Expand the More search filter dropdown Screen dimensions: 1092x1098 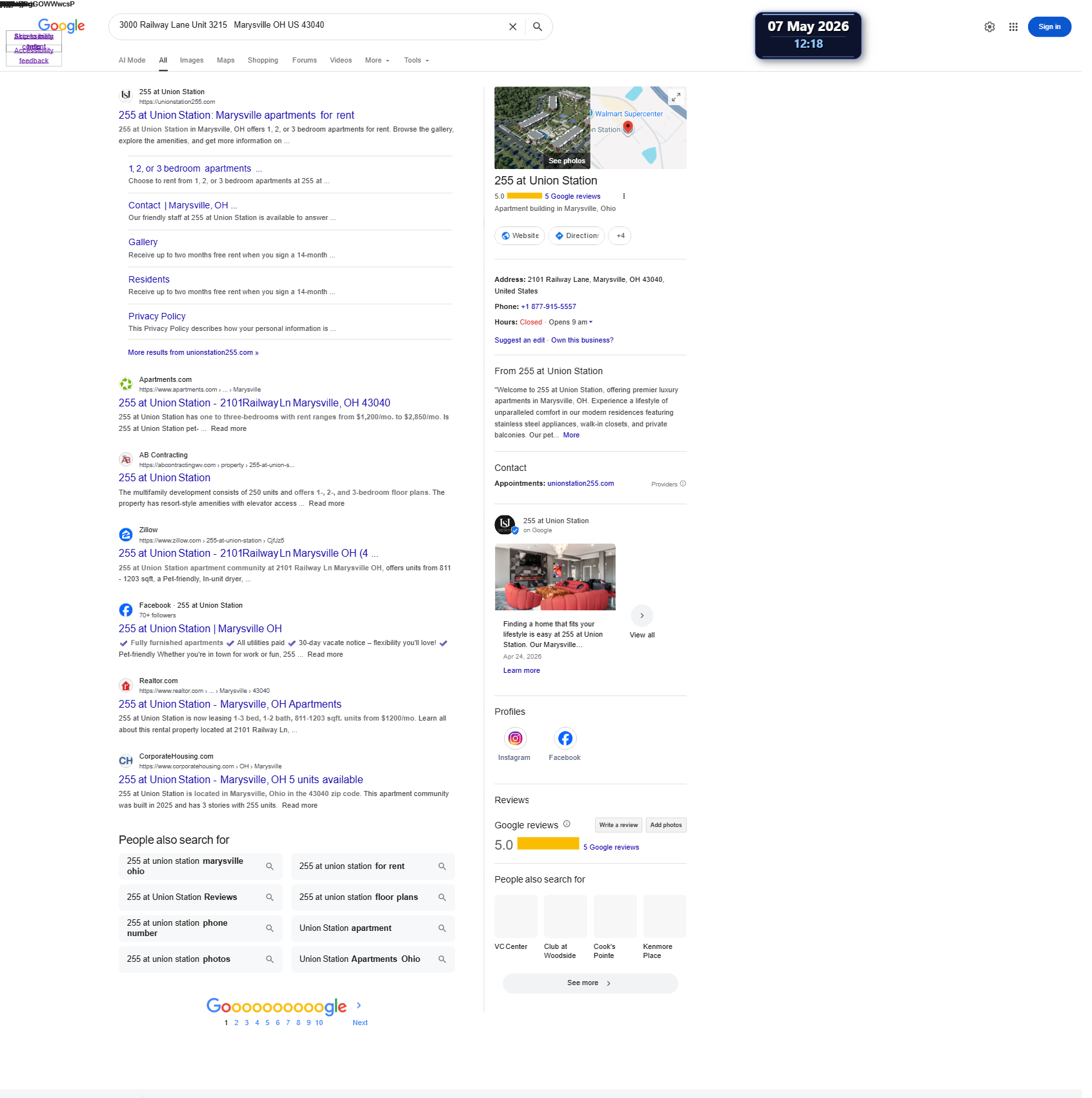(378, 61)
